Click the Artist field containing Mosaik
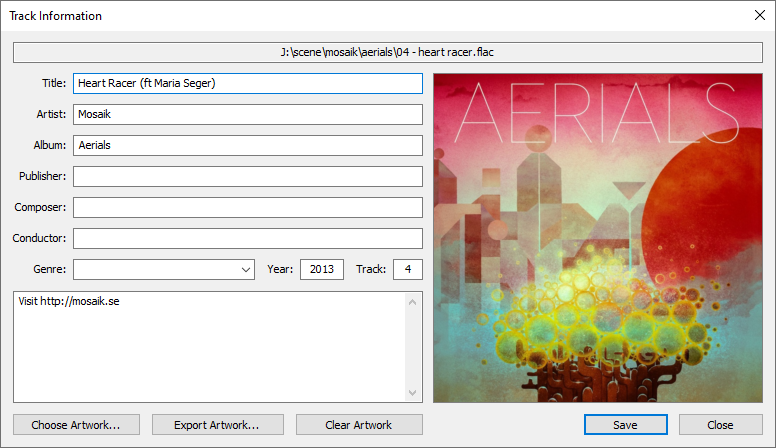This screenshot has width=776, height=448. click(247, 114)
